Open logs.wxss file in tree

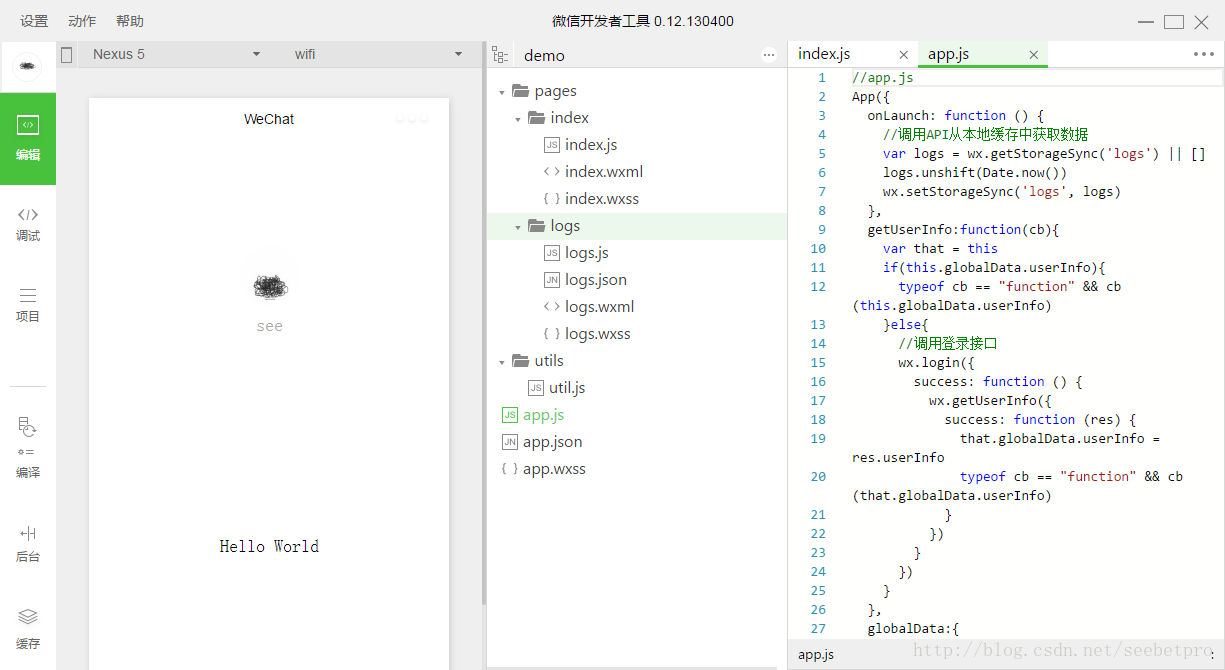point(587,334)
